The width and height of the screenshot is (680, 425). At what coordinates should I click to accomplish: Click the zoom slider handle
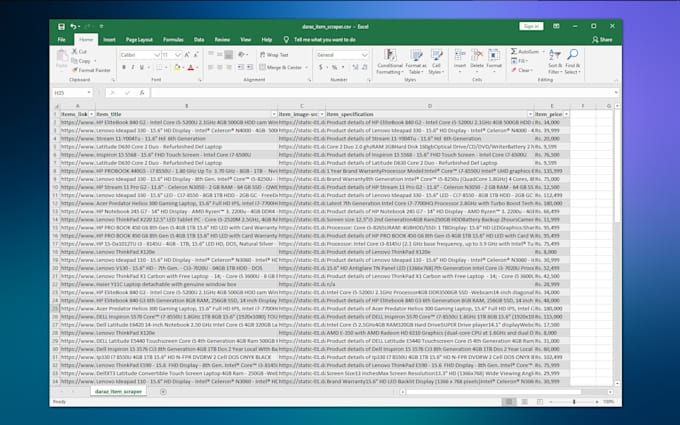[x=574, y=402]
